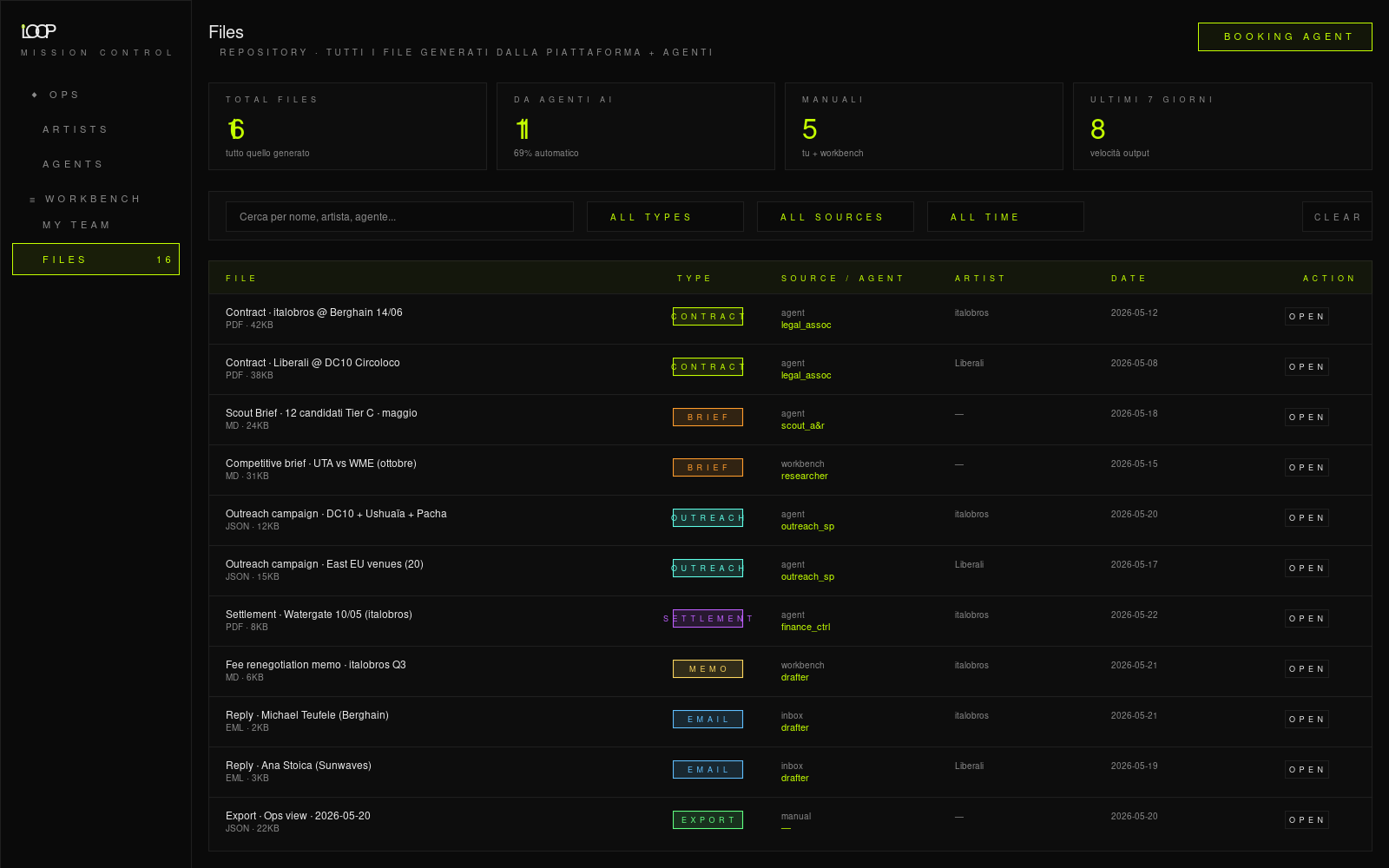Click the SOURCE / AGENT column header
This screenshot has width=1389, height=868.
842,279
